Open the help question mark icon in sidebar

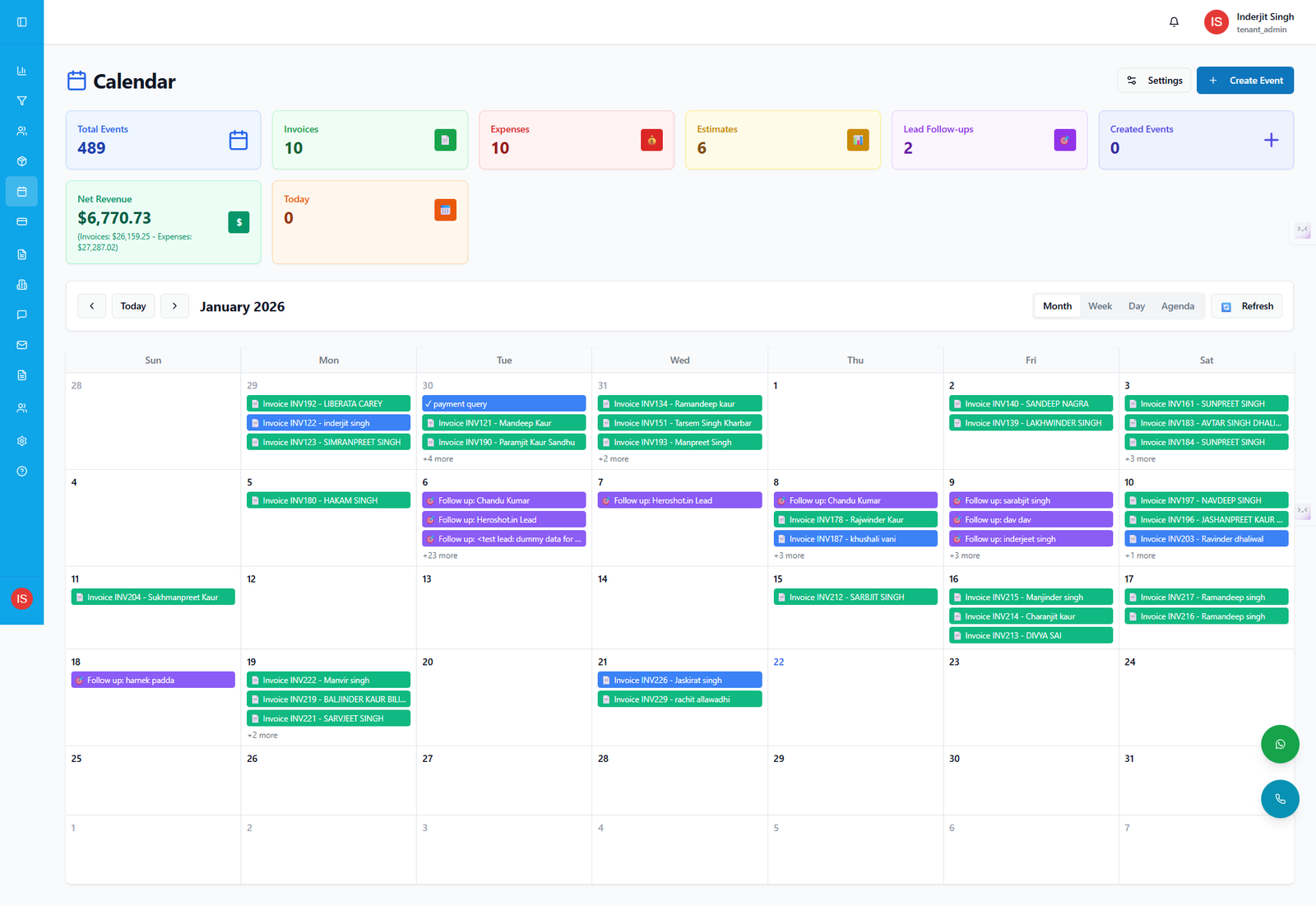point(22,472)
